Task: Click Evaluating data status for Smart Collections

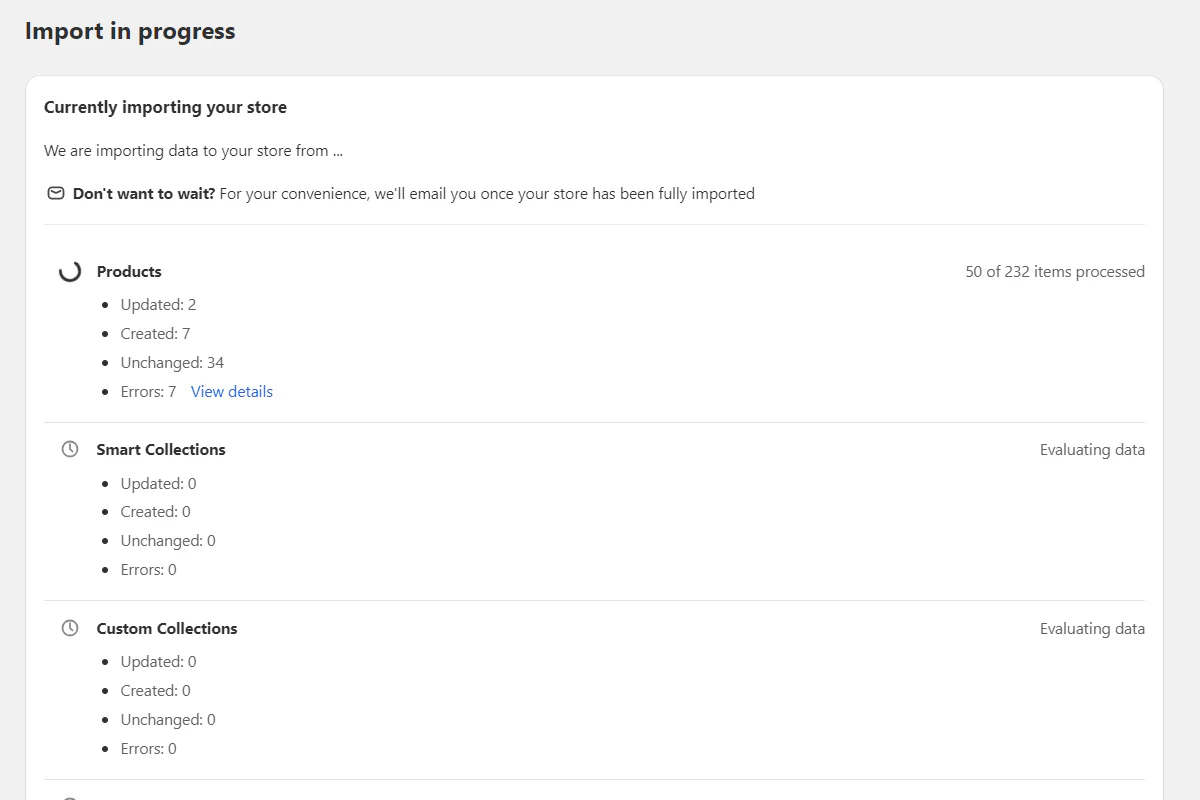Action: point(1092,450)
